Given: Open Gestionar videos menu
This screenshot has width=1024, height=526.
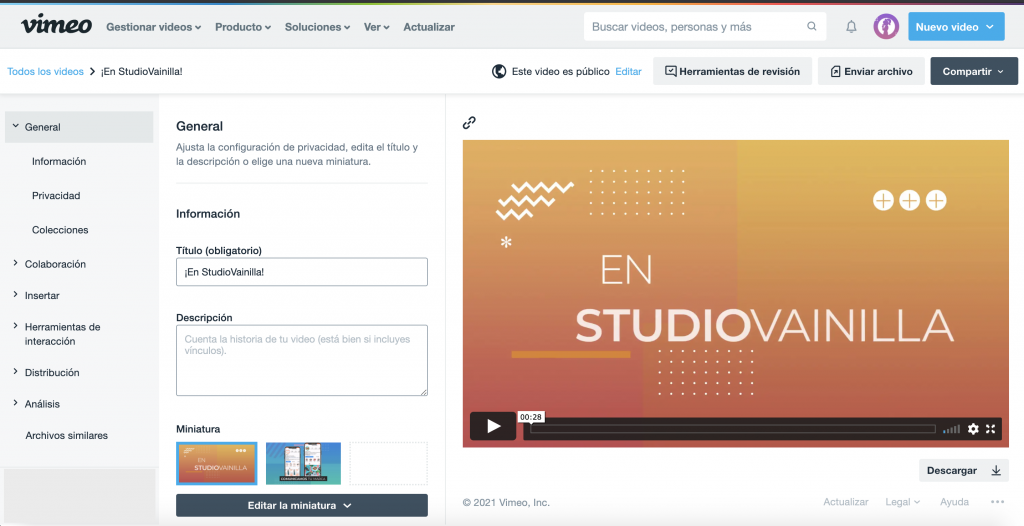Looking at the screenshot, I should (x=153, y=27).
